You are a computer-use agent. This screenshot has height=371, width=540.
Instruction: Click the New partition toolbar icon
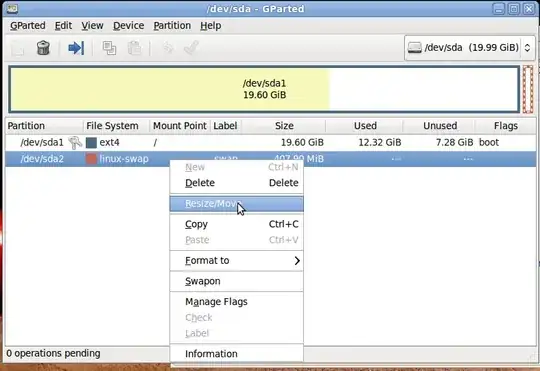(x=18, y=48)
